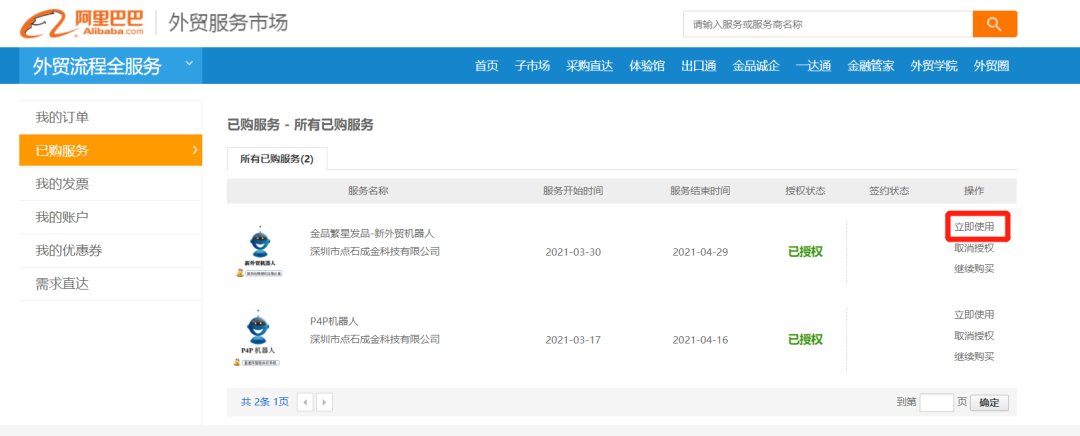Click the page number input box

tap(937, 403)
